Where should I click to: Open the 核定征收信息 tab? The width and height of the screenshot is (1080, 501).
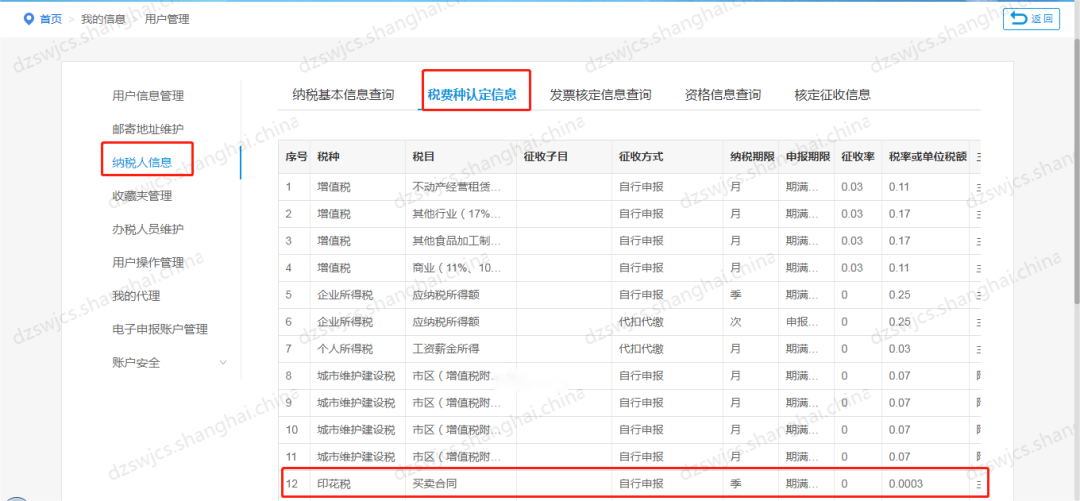tap(832, 95)
